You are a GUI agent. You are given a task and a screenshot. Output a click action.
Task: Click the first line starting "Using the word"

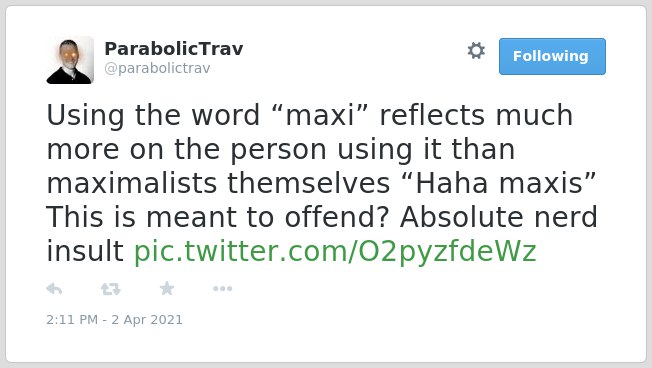click(310, 115)
